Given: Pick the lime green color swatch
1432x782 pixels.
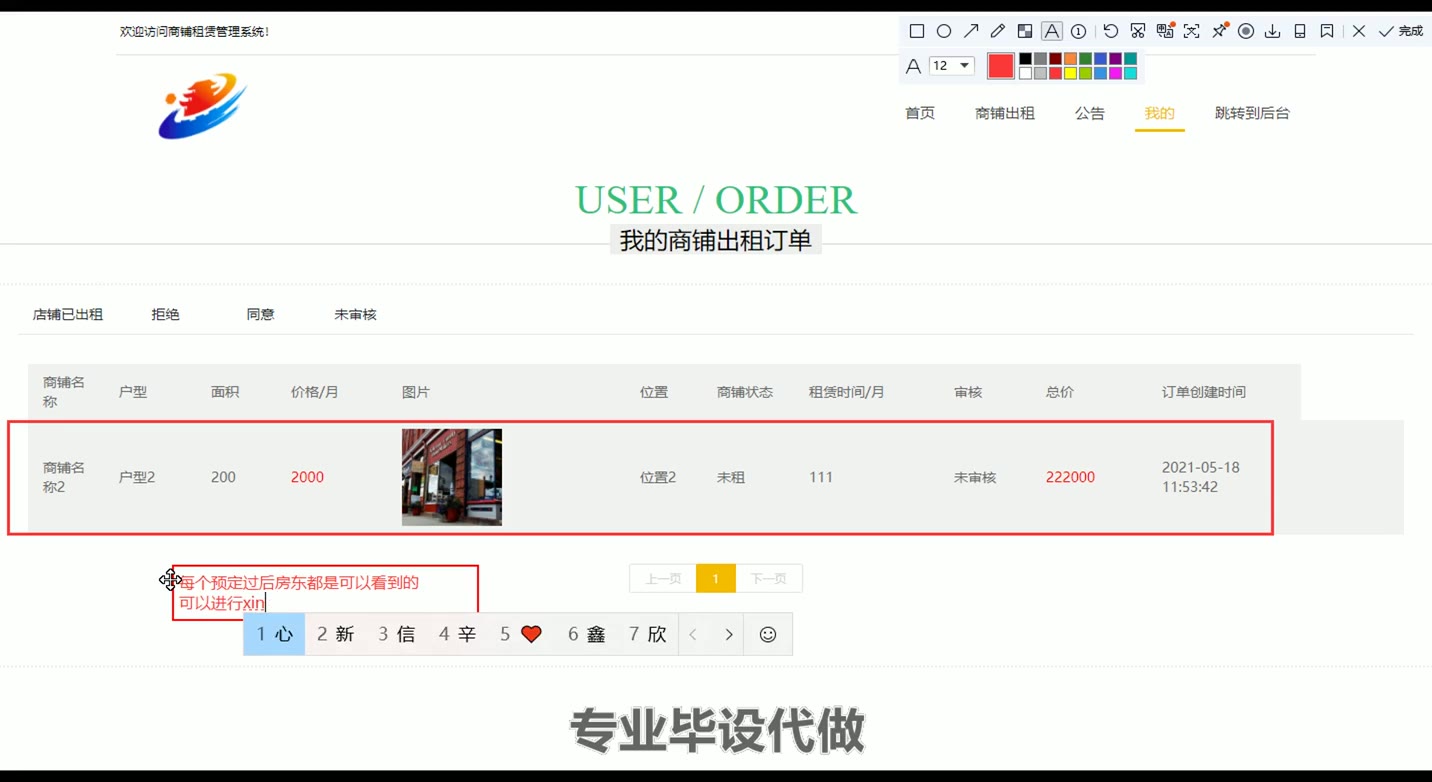Looking at the screenshot, I should pos(1085,73).
